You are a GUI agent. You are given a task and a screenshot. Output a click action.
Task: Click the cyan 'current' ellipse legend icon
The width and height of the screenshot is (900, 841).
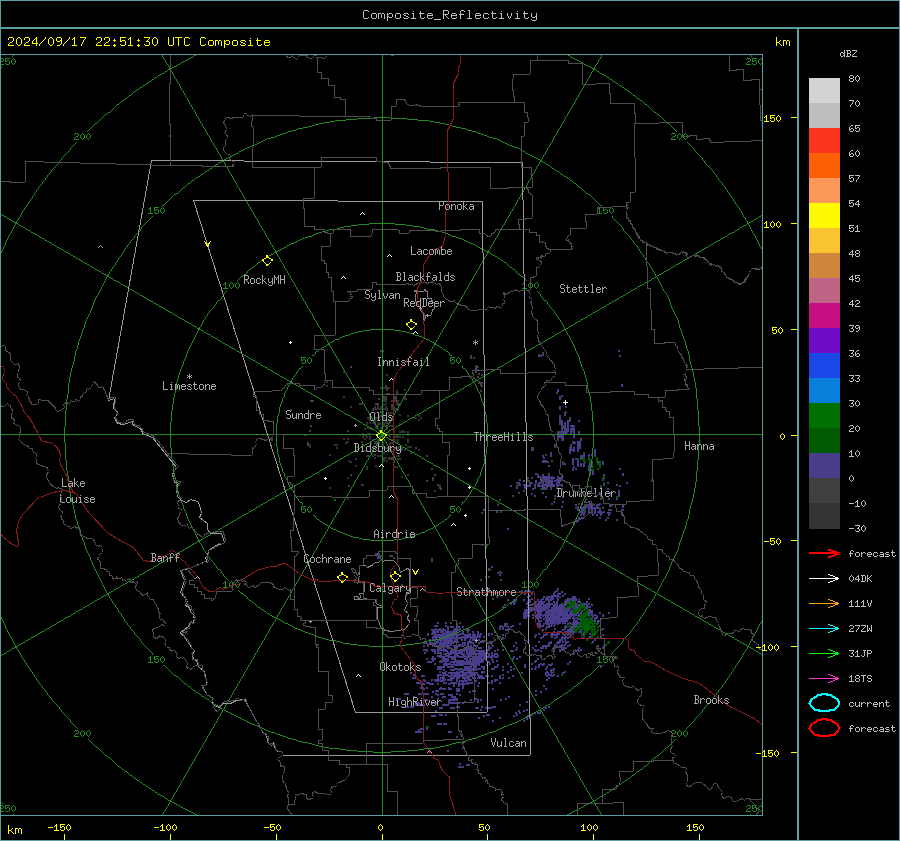pos(824,703)
